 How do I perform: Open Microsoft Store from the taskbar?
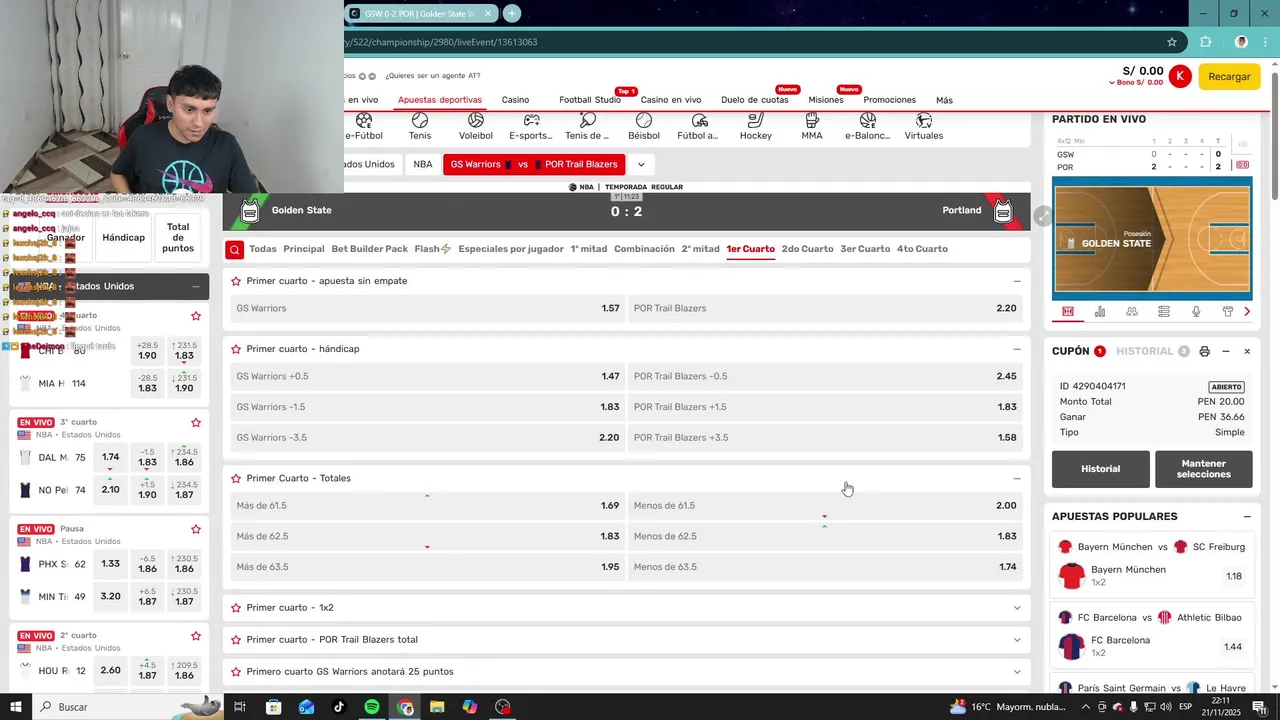click(274, 707)
